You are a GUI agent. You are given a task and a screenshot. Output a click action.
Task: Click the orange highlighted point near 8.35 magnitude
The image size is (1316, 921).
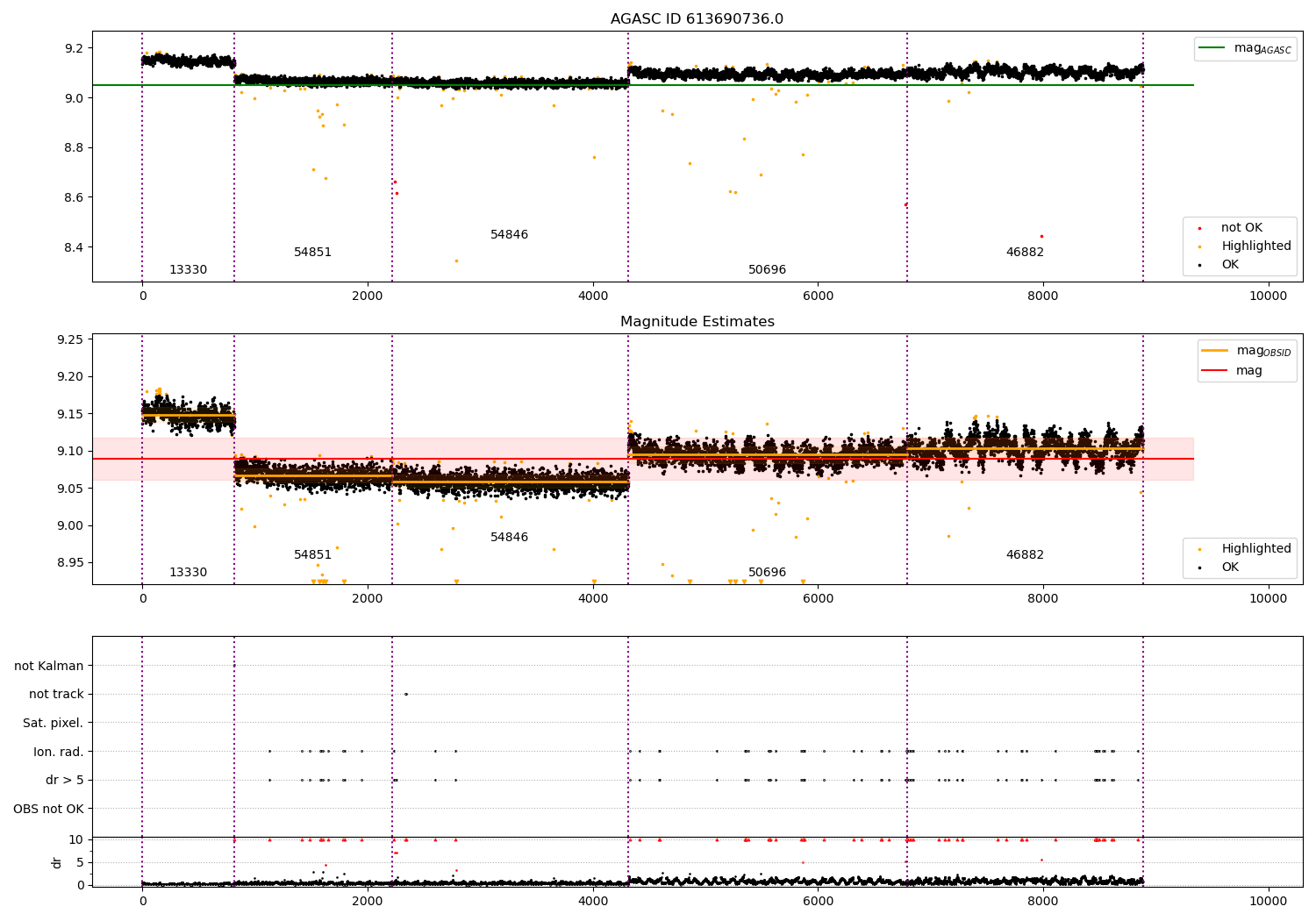click(456, 261)
